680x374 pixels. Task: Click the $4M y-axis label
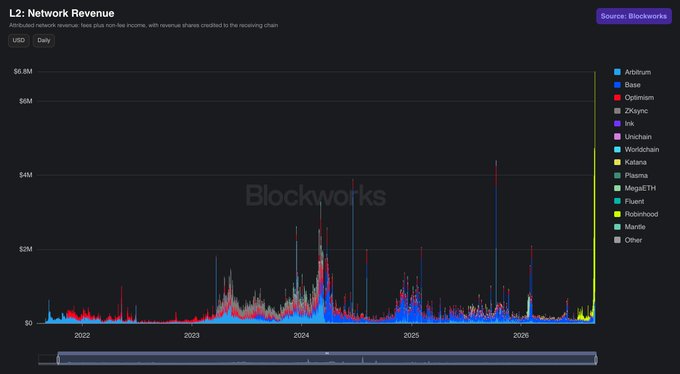coord(25,175)
